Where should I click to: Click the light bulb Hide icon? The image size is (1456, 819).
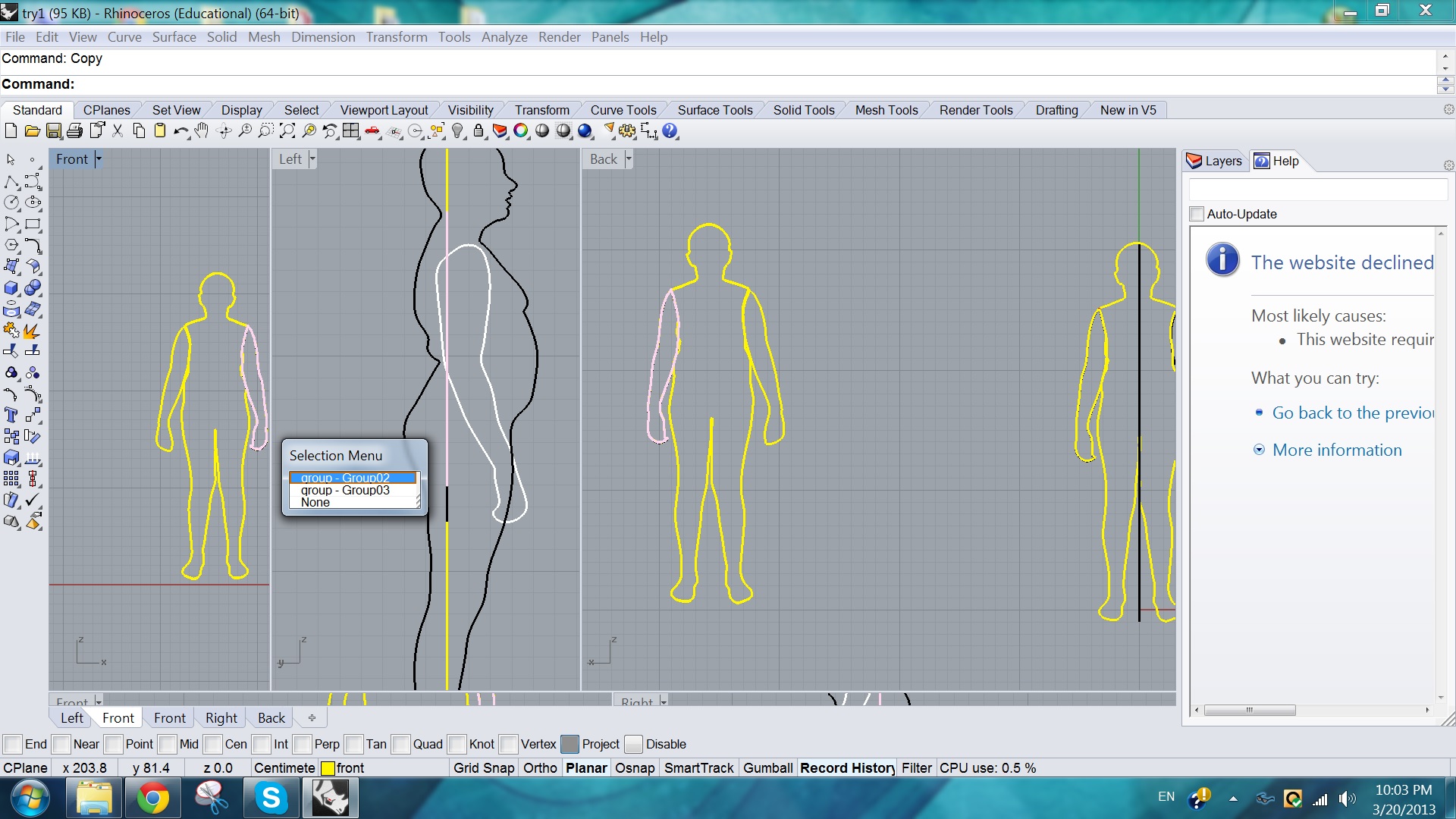(457, 131)
